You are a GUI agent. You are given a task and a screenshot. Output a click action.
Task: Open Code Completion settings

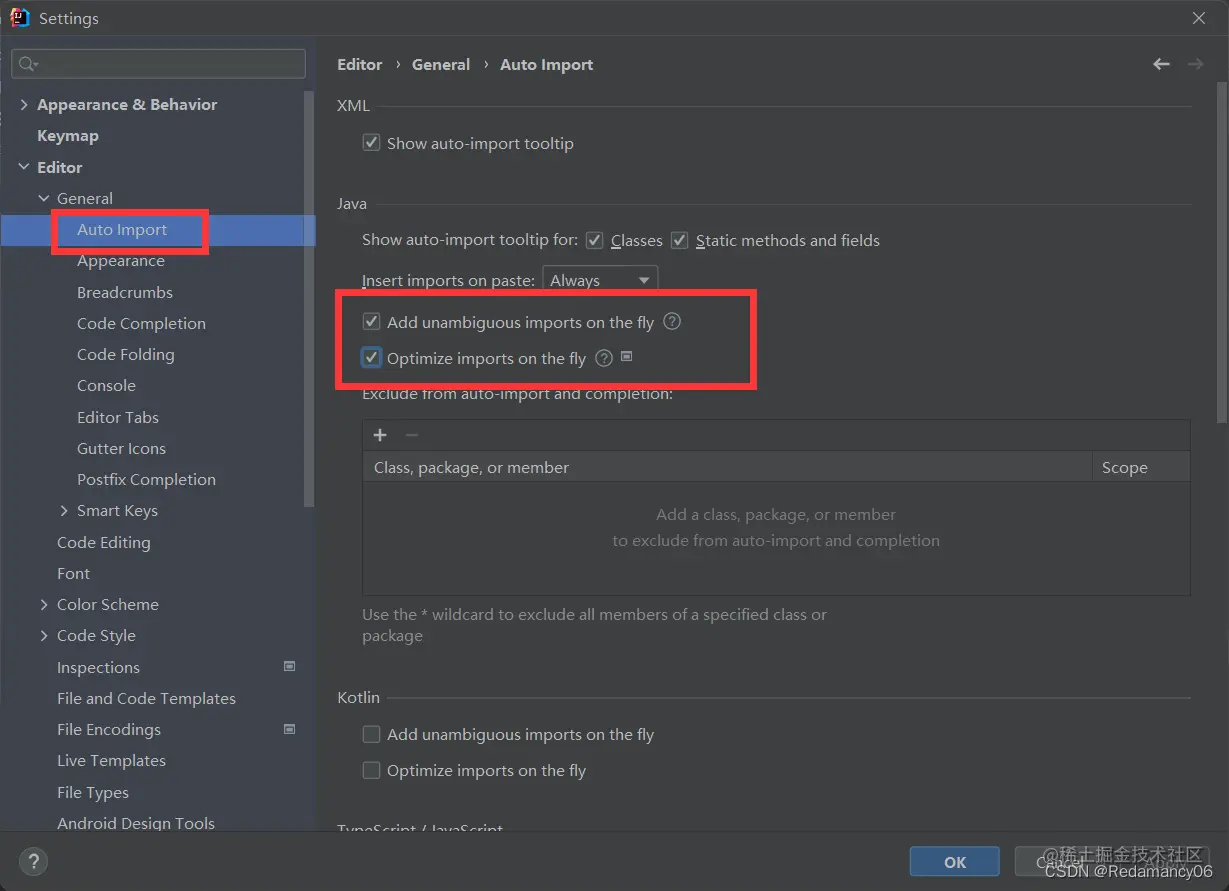point(141,323)
